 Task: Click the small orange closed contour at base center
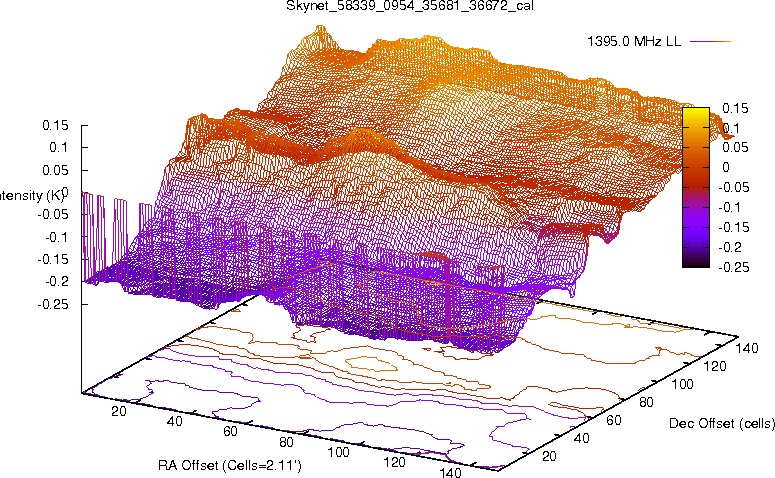click(371, 364)
